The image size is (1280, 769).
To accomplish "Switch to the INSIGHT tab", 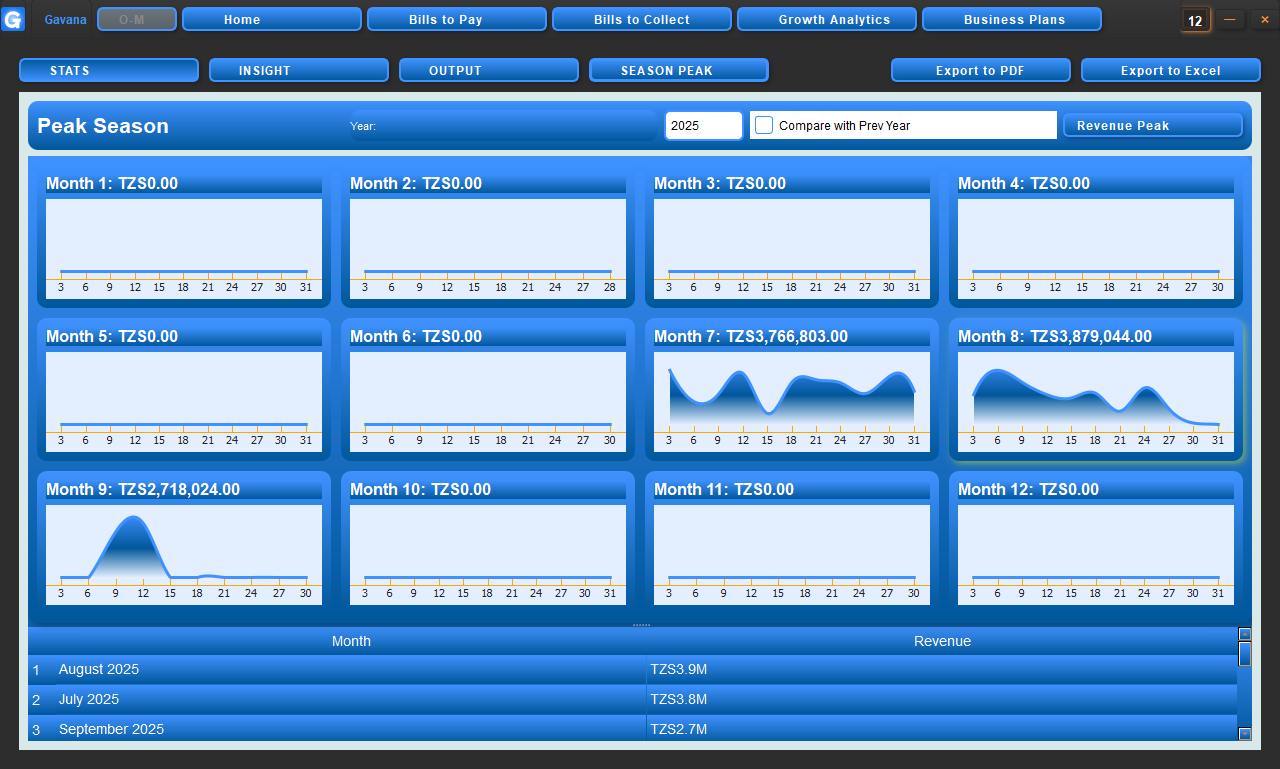I will (x=299, y=70).
